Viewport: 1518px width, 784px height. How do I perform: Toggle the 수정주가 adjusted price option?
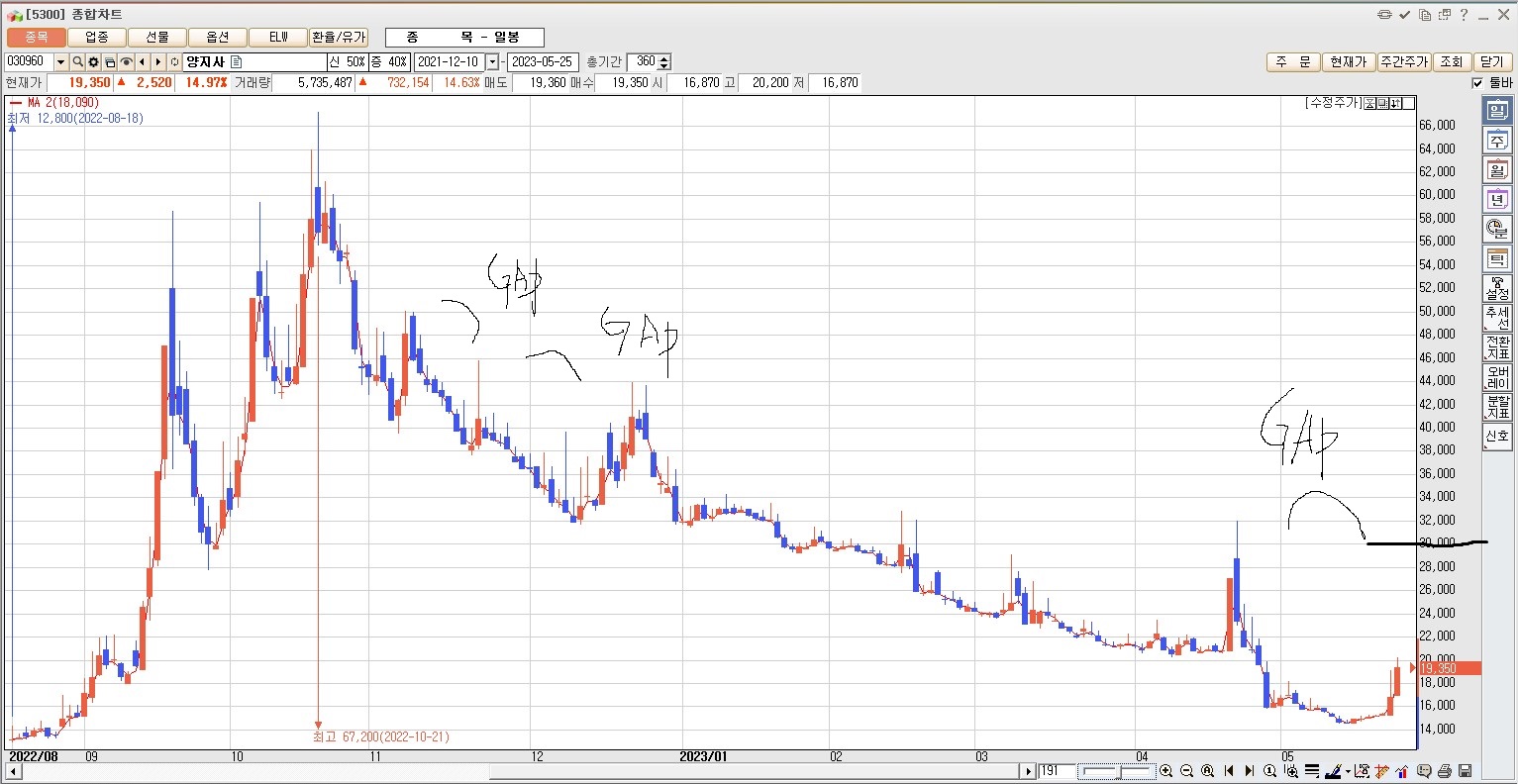pos(1333,103)
